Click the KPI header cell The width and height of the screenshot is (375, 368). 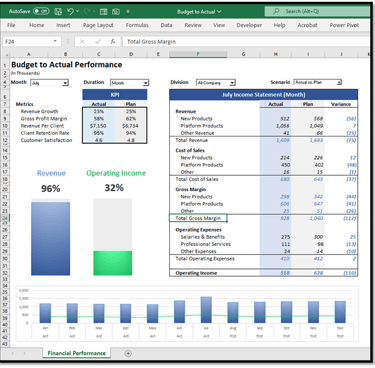tap(115, 95)
